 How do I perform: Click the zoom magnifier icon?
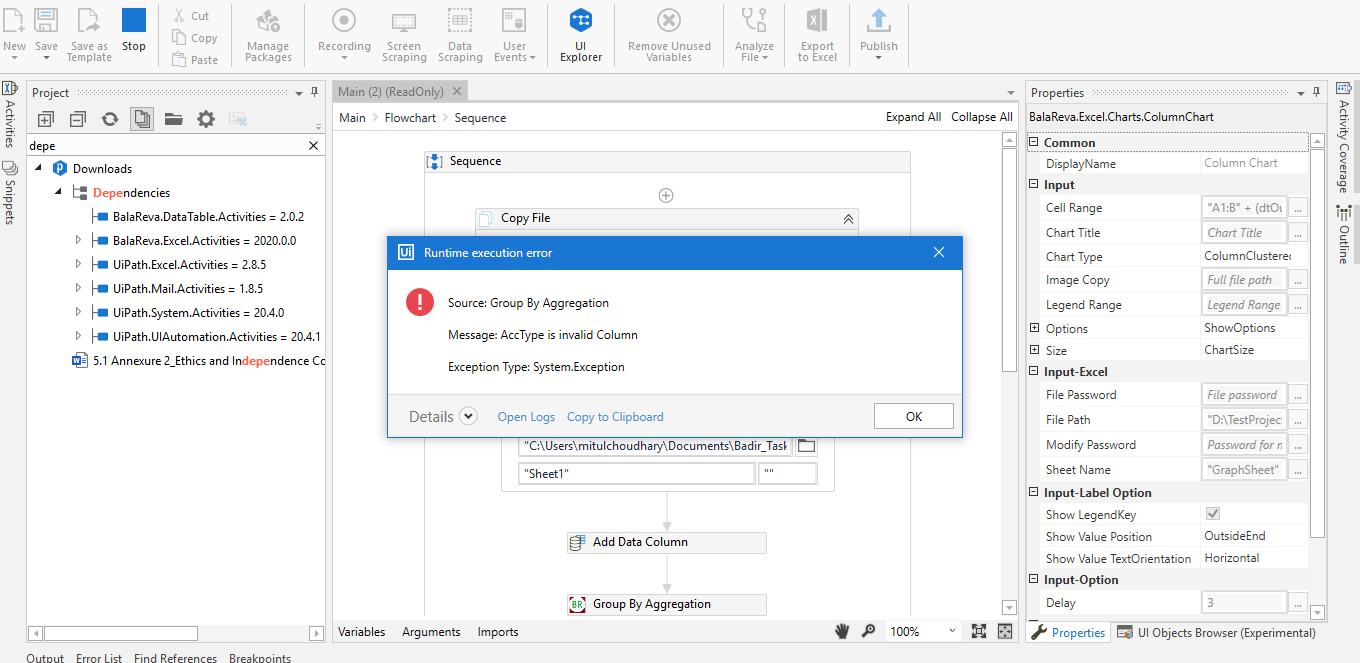(869, 631)
